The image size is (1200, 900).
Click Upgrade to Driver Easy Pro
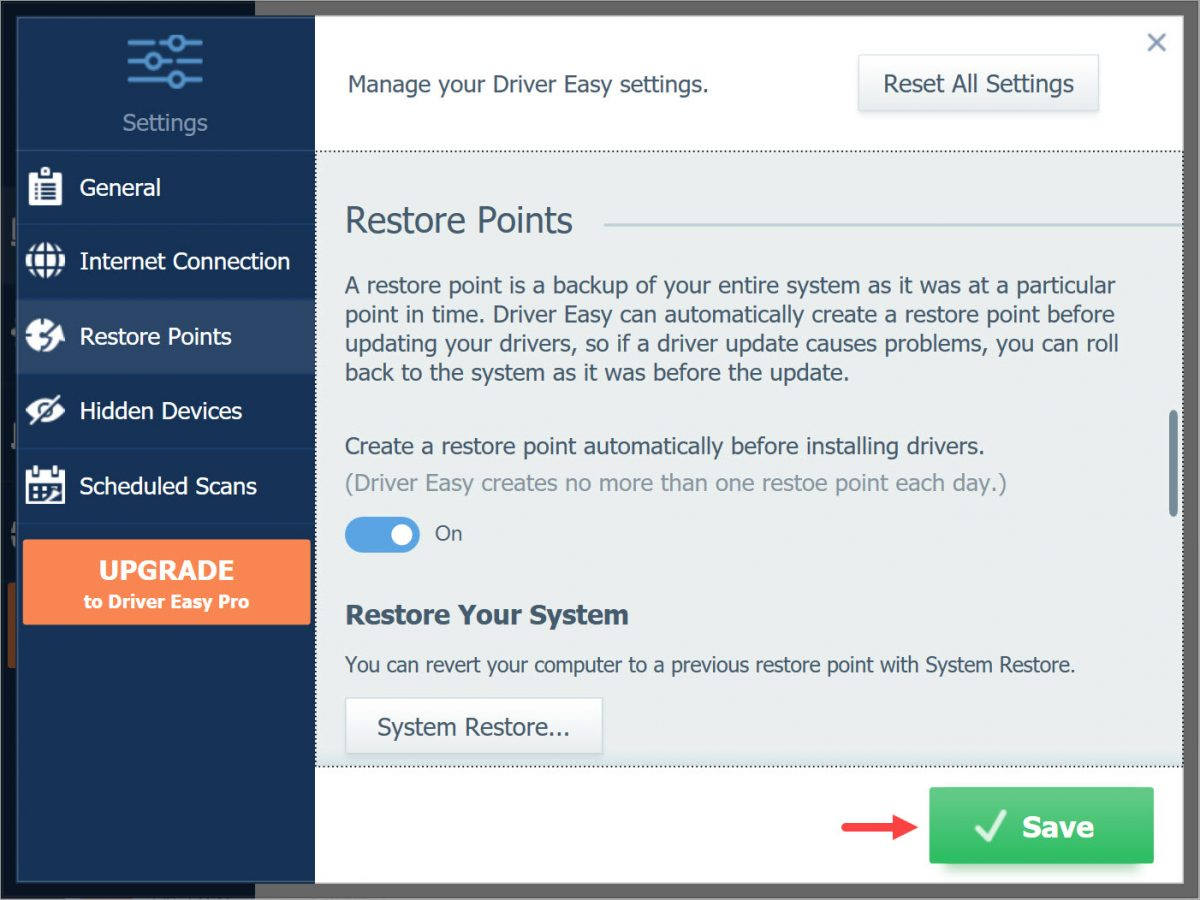coord(166,583)
